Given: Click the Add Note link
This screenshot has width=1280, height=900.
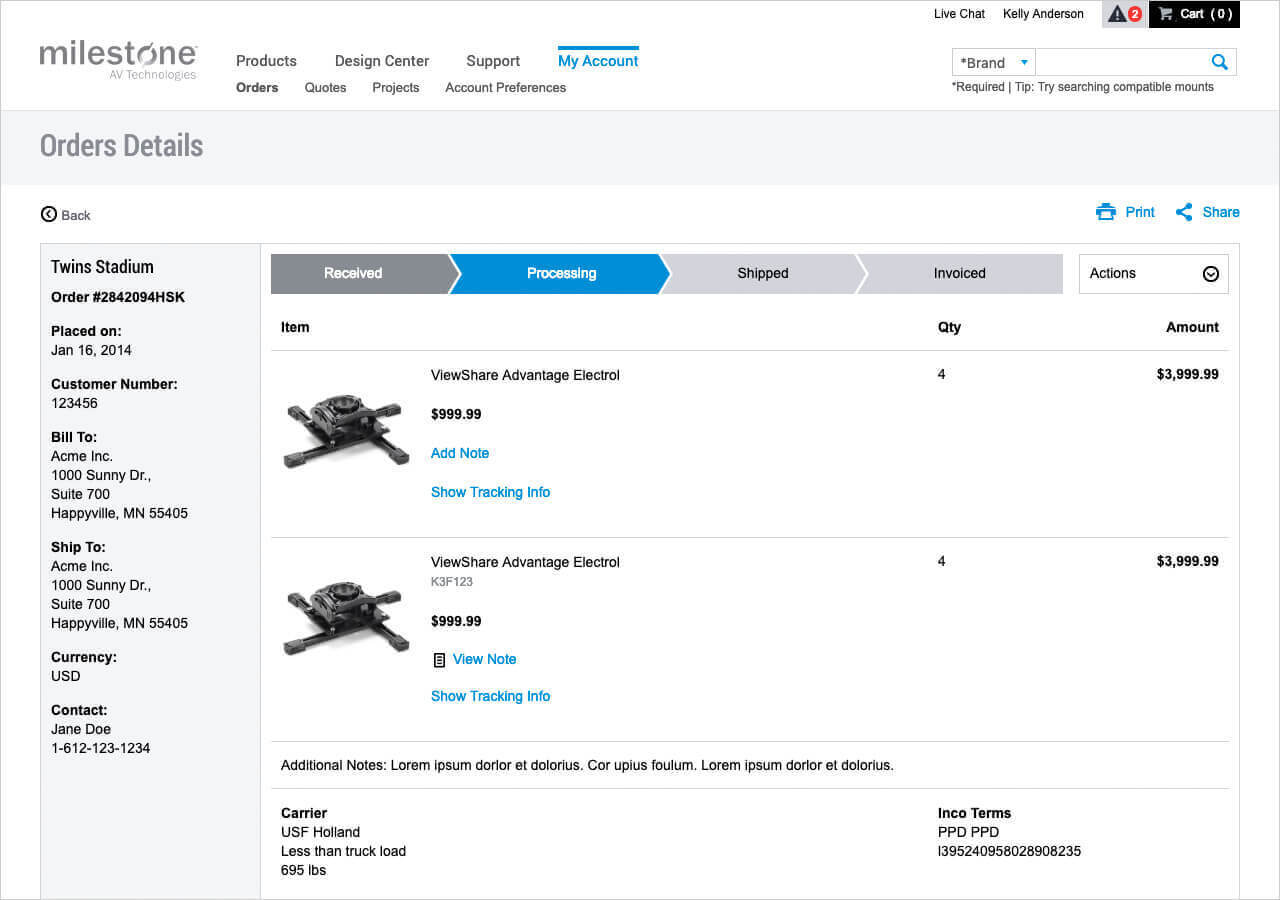Looking at the screenshot, I should (x=460, y=453).
